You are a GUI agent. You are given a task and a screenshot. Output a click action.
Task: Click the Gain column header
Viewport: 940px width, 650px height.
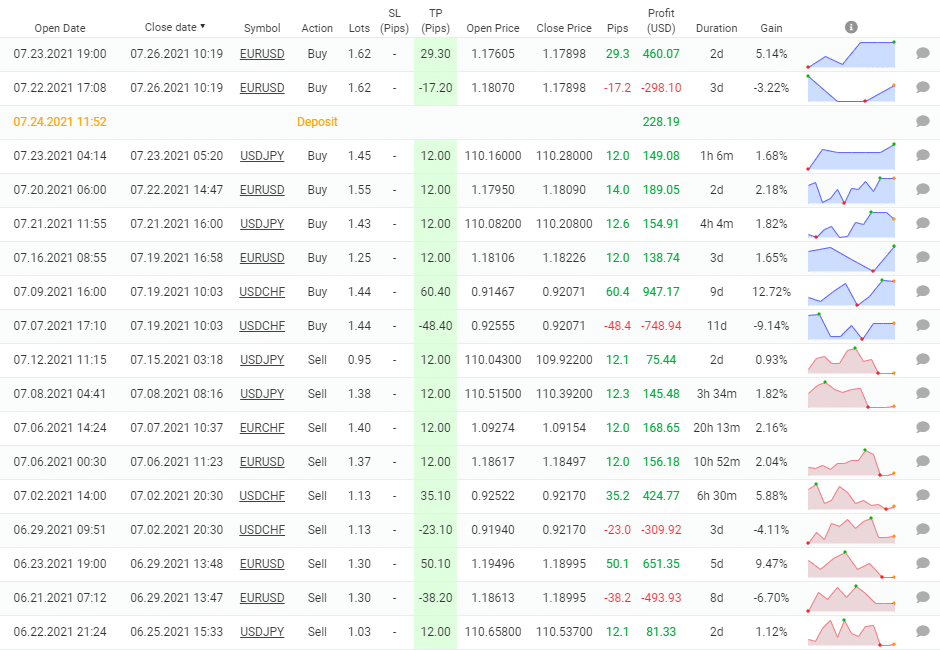(x=771, y=28)
